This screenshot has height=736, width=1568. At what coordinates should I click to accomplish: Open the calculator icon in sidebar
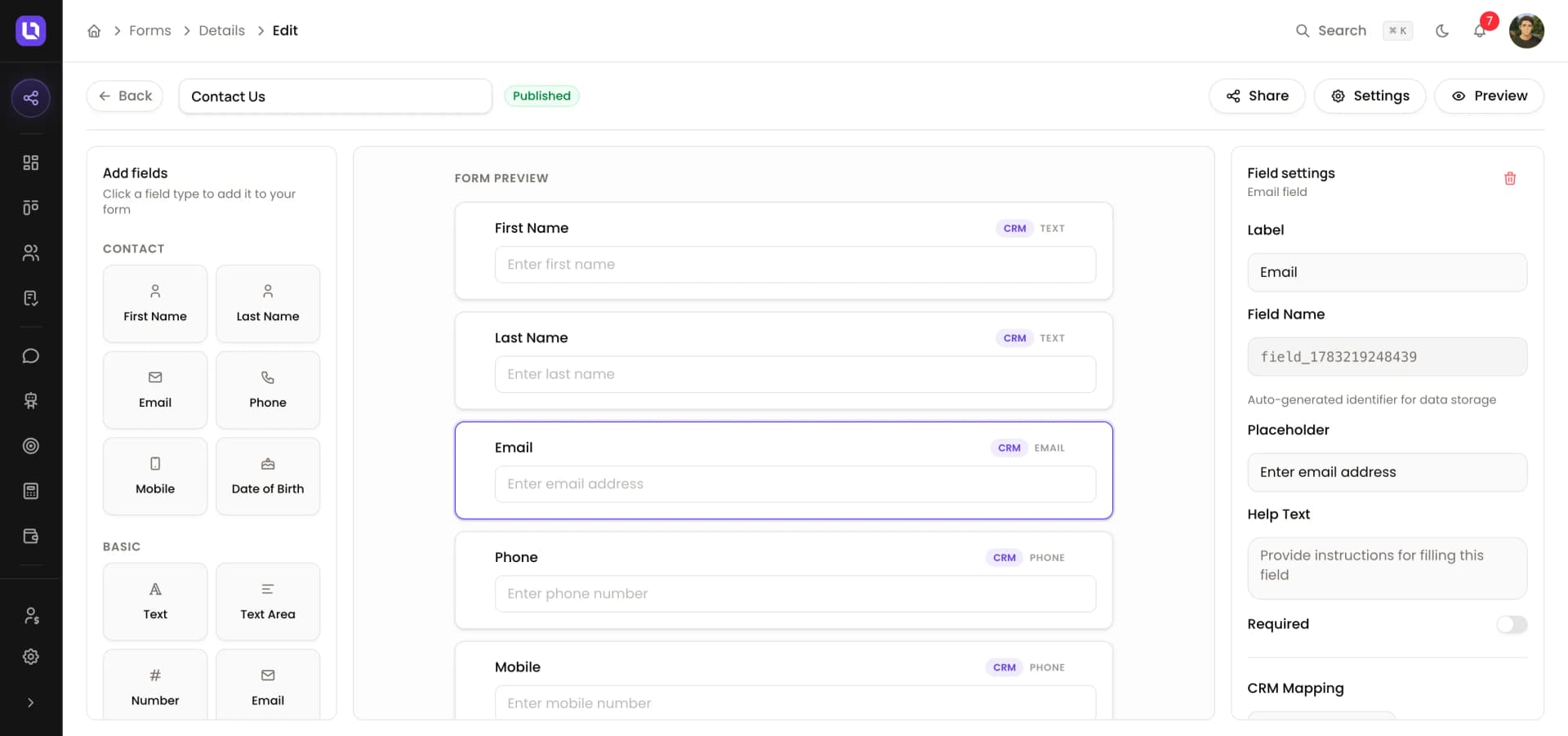[31, 491]
